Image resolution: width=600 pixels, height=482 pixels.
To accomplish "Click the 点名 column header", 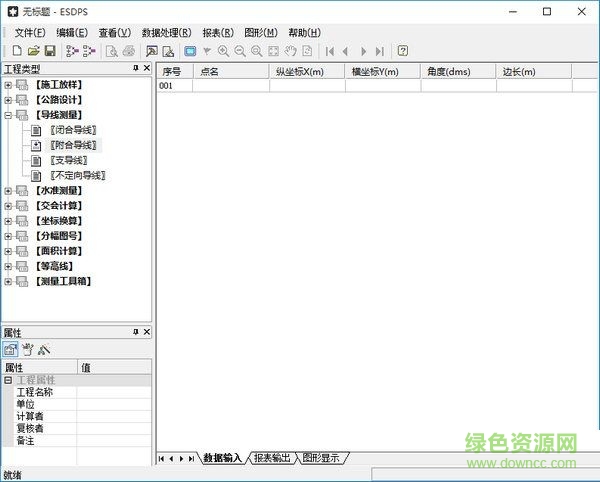I will click(x=231, y=72).
